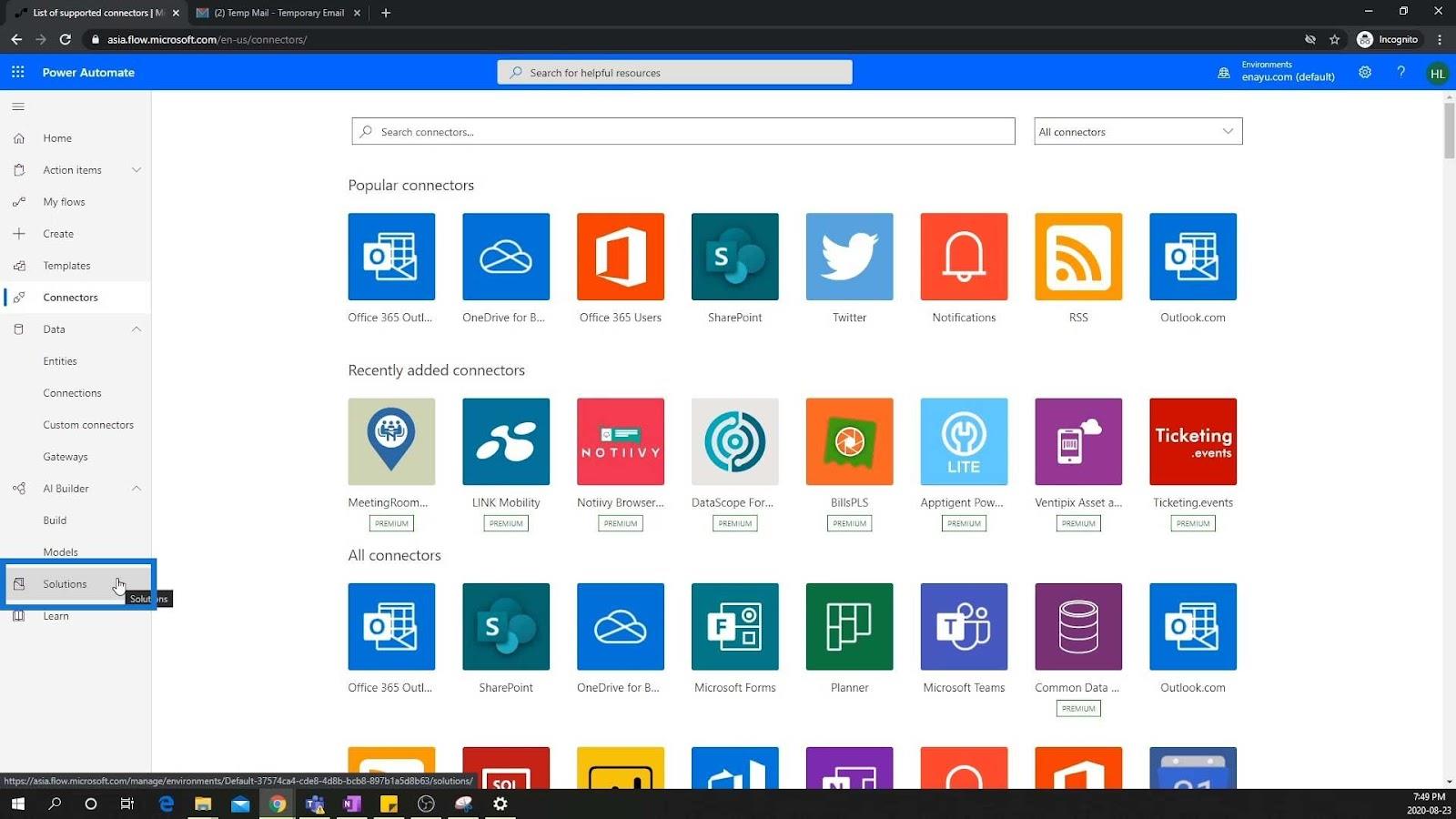Expand the All connectors filter dropdown
The width and height of the screenshot is (1456, 819).
click(1137, 131)
